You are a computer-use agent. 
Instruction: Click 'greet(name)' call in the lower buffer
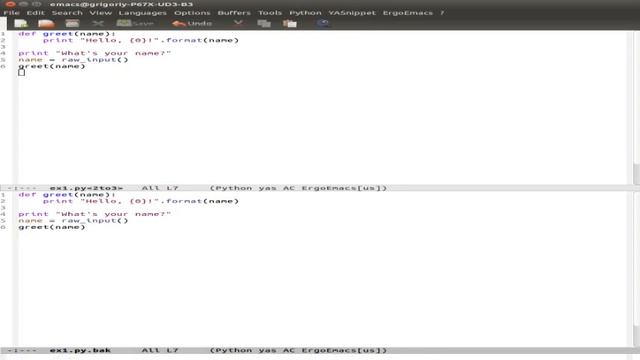[x=52, y=227]
